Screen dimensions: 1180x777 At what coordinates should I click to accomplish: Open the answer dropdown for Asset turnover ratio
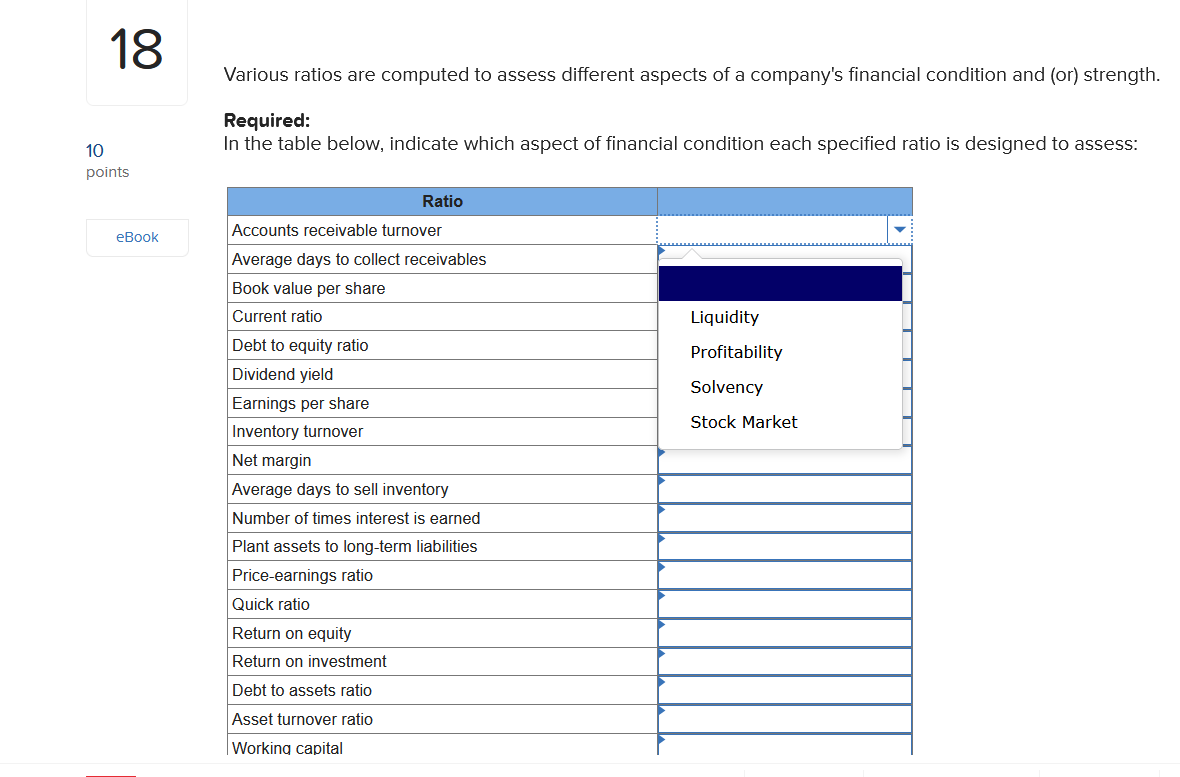pyautogui.click(x=785, y=718)
